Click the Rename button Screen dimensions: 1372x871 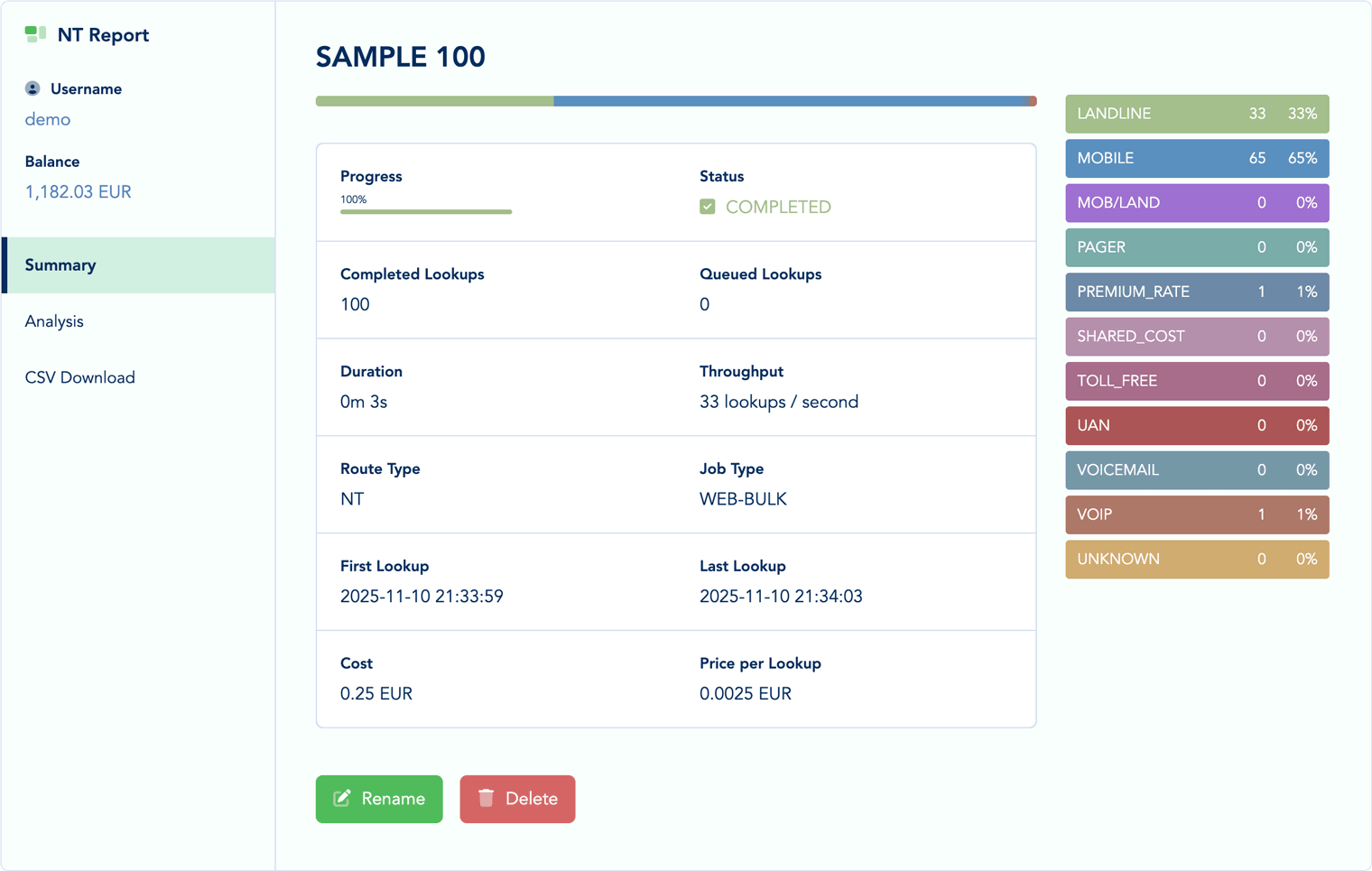coord(379,798)
